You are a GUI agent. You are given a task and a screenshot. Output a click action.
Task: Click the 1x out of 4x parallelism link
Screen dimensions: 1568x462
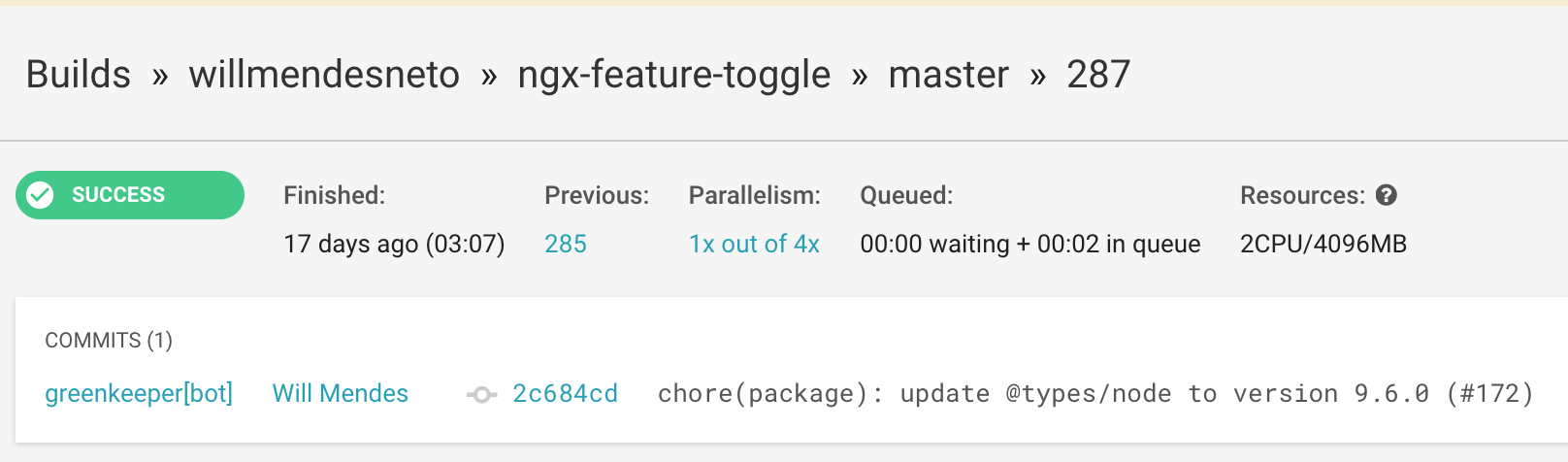754,244
